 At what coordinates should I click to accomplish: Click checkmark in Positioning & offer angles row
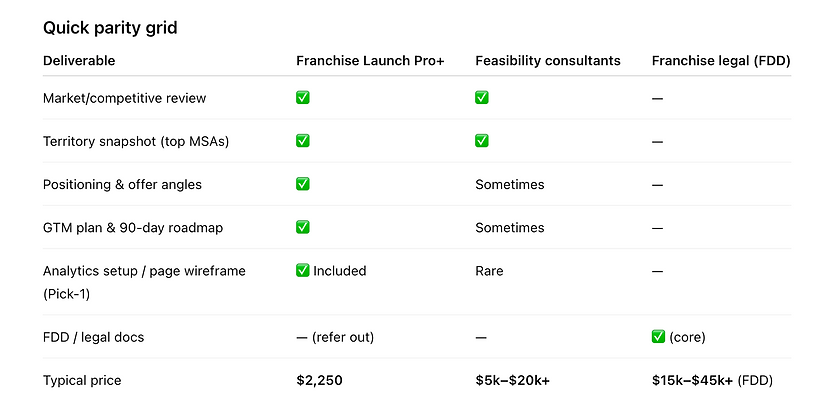[x=303, y=184]
